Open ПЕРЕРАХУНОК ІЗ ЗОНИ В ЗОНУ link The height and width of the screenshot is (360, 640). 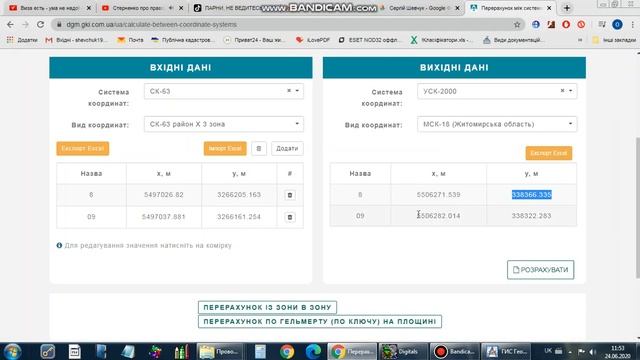[267, 307]
